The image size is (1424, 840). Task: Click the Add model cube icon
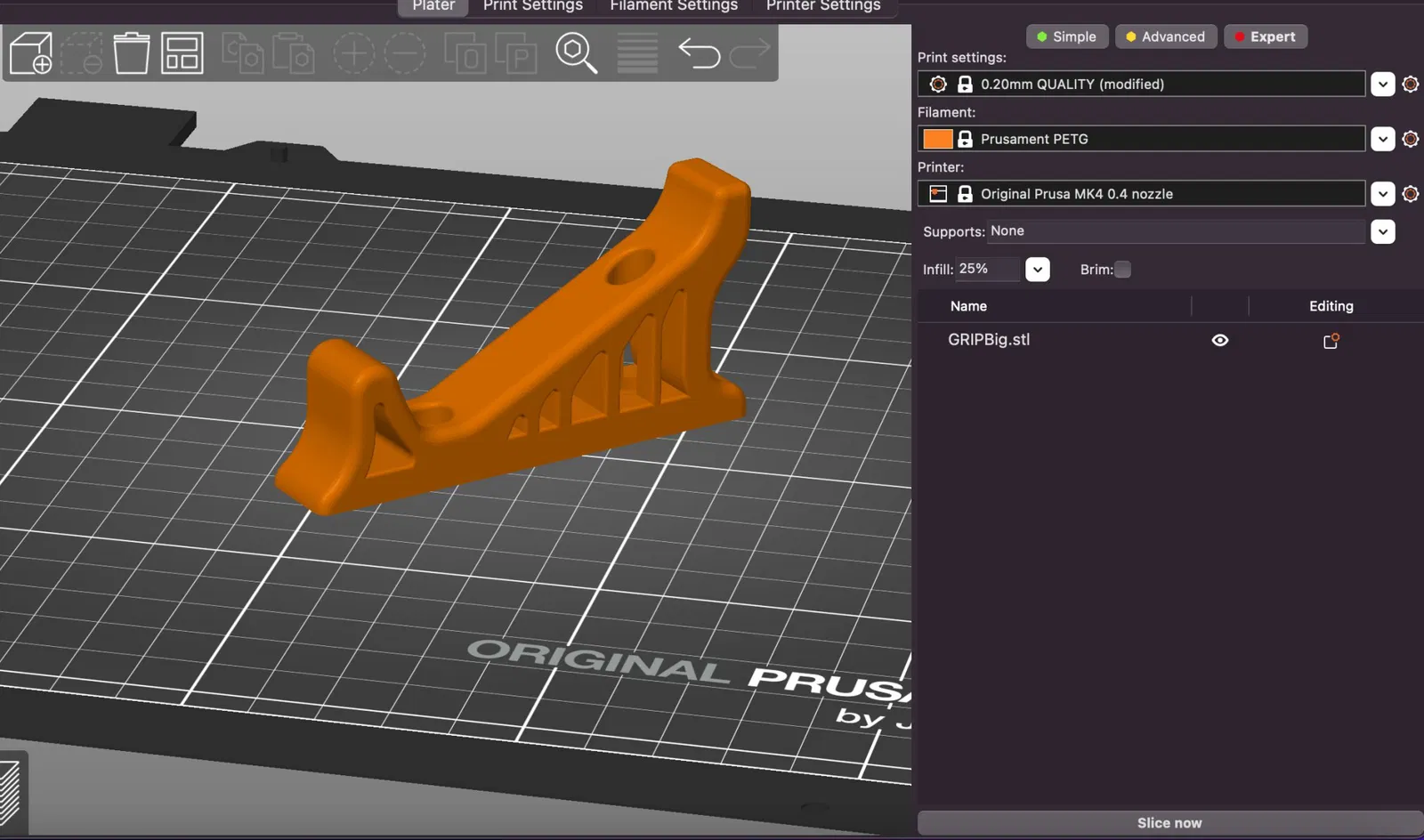click(x=31, y=53)
